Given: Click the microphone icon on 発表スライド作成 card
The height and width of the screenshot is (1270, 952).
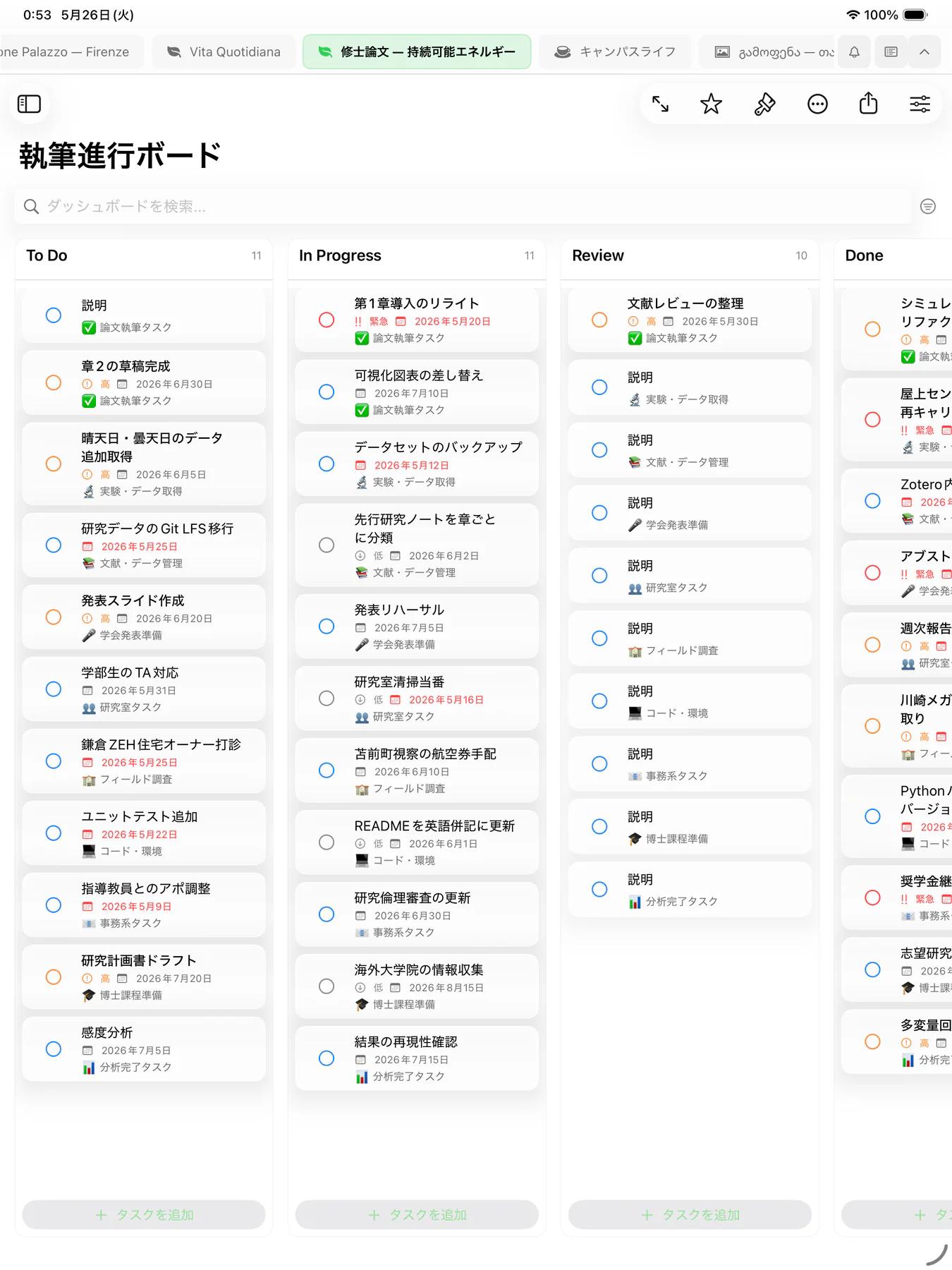Looking at the screenshot, I should (x=88, y=636).
